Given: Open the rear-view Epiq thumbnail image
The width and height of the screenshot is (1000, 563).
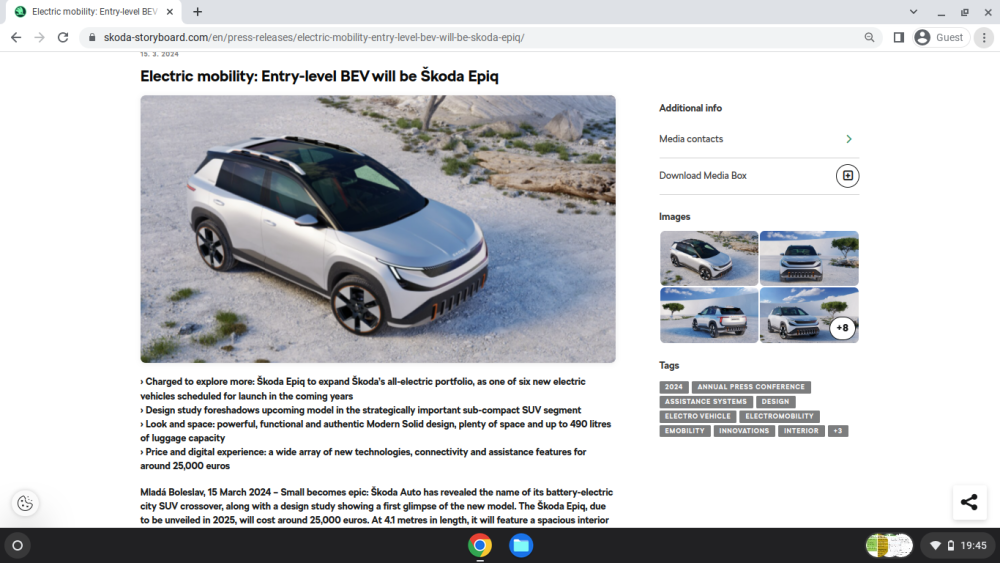Looking at the screenshot, I should (709, 315).
